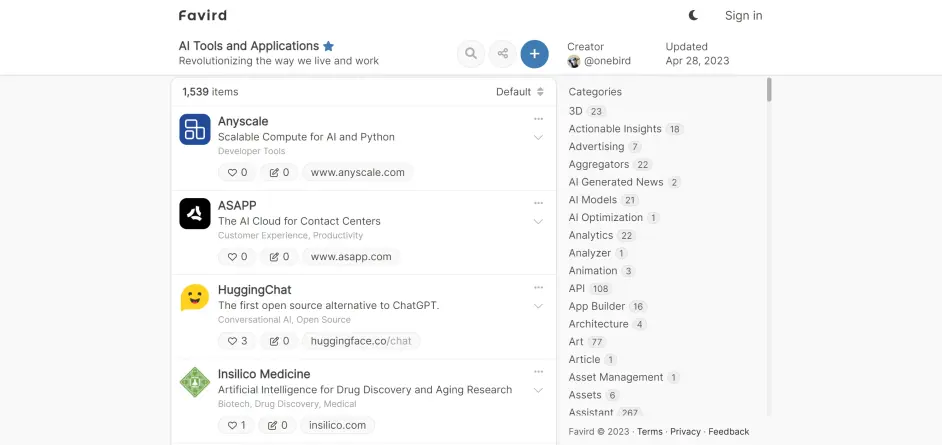942x445 pixels.
Task: Click the Anyscale logo thumbnail
Action: pos(195,129)
